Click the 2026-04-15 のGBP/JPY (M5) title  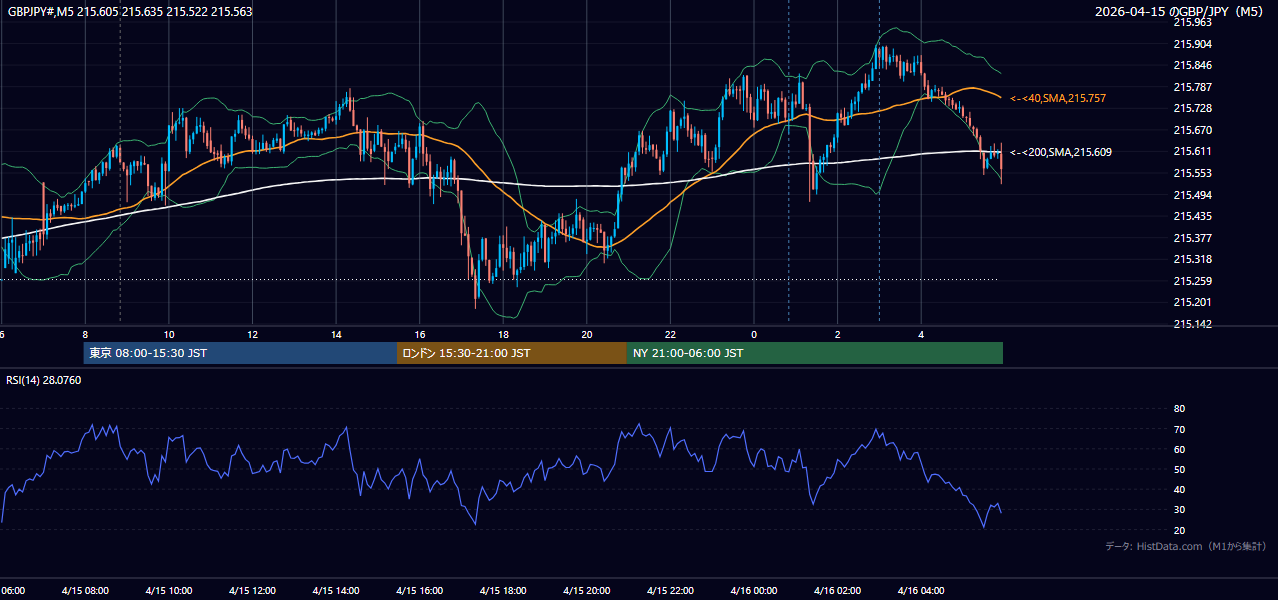coord(1180,11)
